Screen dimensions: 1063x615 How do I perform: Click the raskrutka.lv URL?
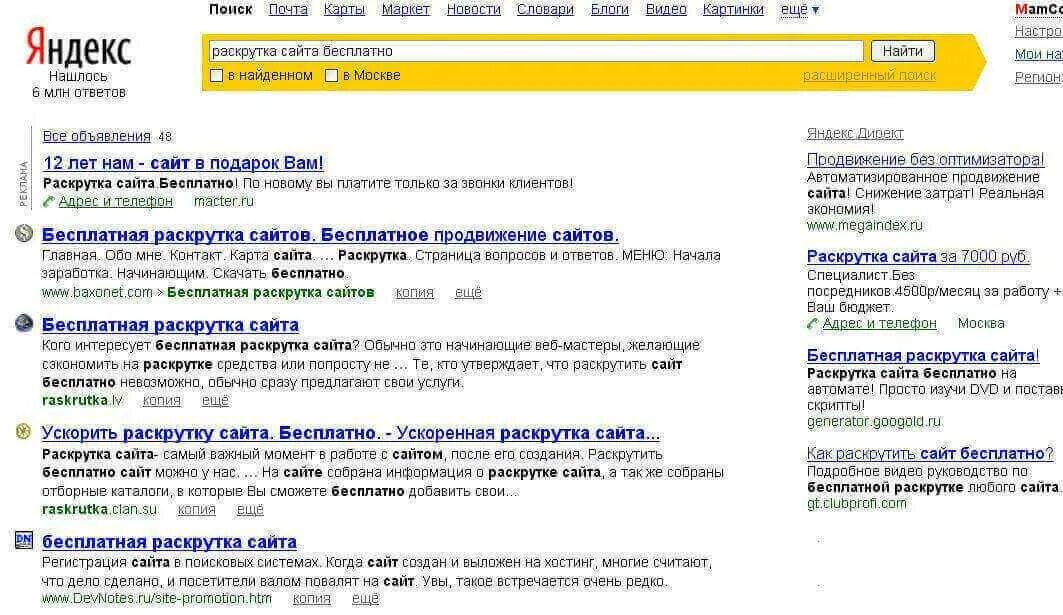click(x=82, y=400)
